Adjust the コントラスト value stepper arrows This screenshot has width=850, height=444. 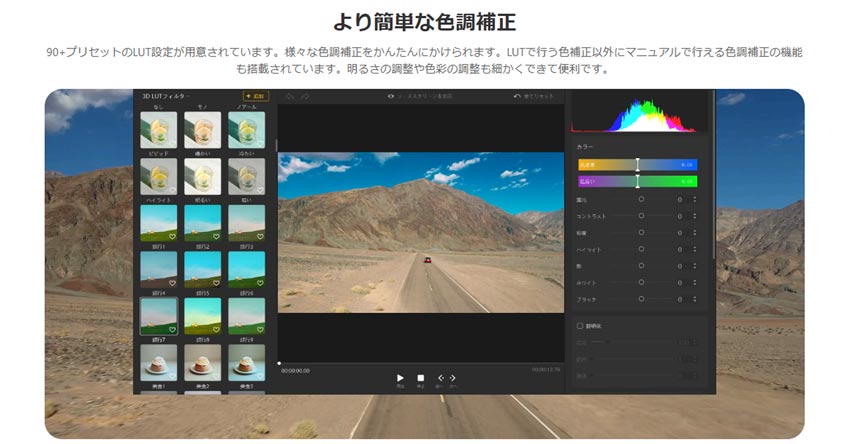click(695, 216)
